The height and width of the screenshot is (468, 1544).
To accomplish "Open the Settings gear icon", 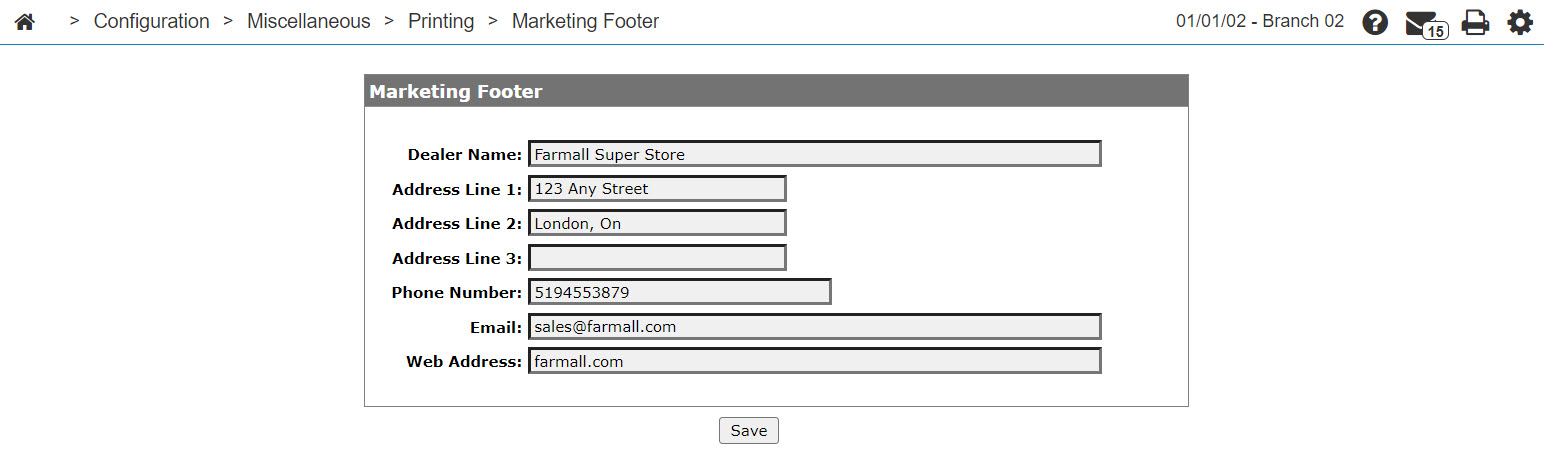I will click(1520, 22).
